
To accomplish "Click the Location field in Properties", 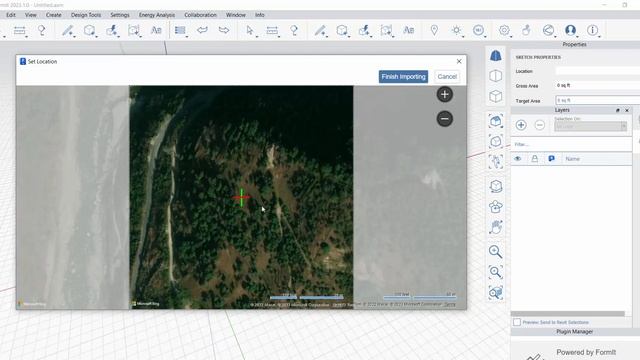I will (598, 71).
